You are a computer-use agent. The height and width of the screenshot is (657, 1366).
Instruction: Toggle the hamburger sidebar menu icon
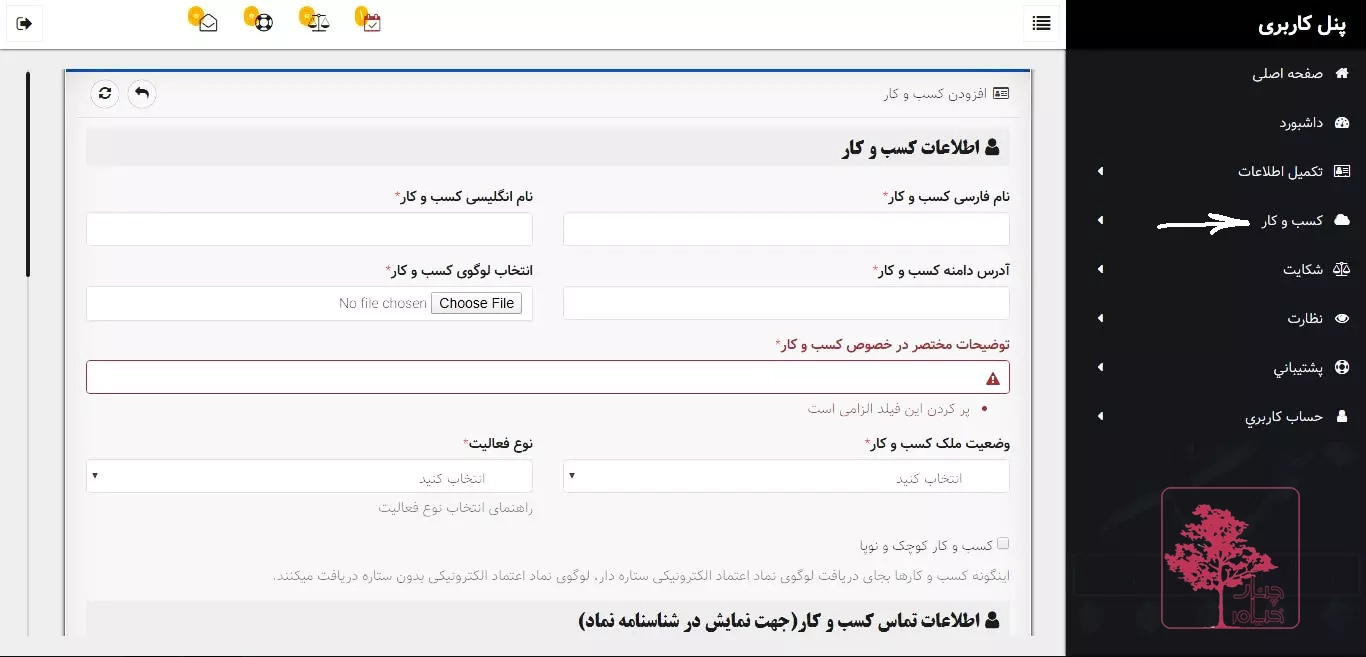point(1041,23)
